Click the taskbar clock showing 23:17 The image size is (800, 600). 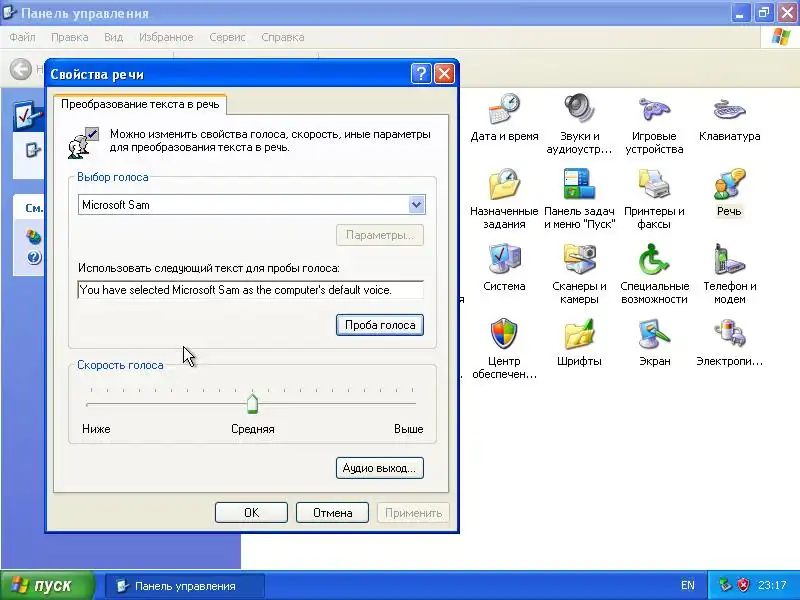tap(772, 585)
